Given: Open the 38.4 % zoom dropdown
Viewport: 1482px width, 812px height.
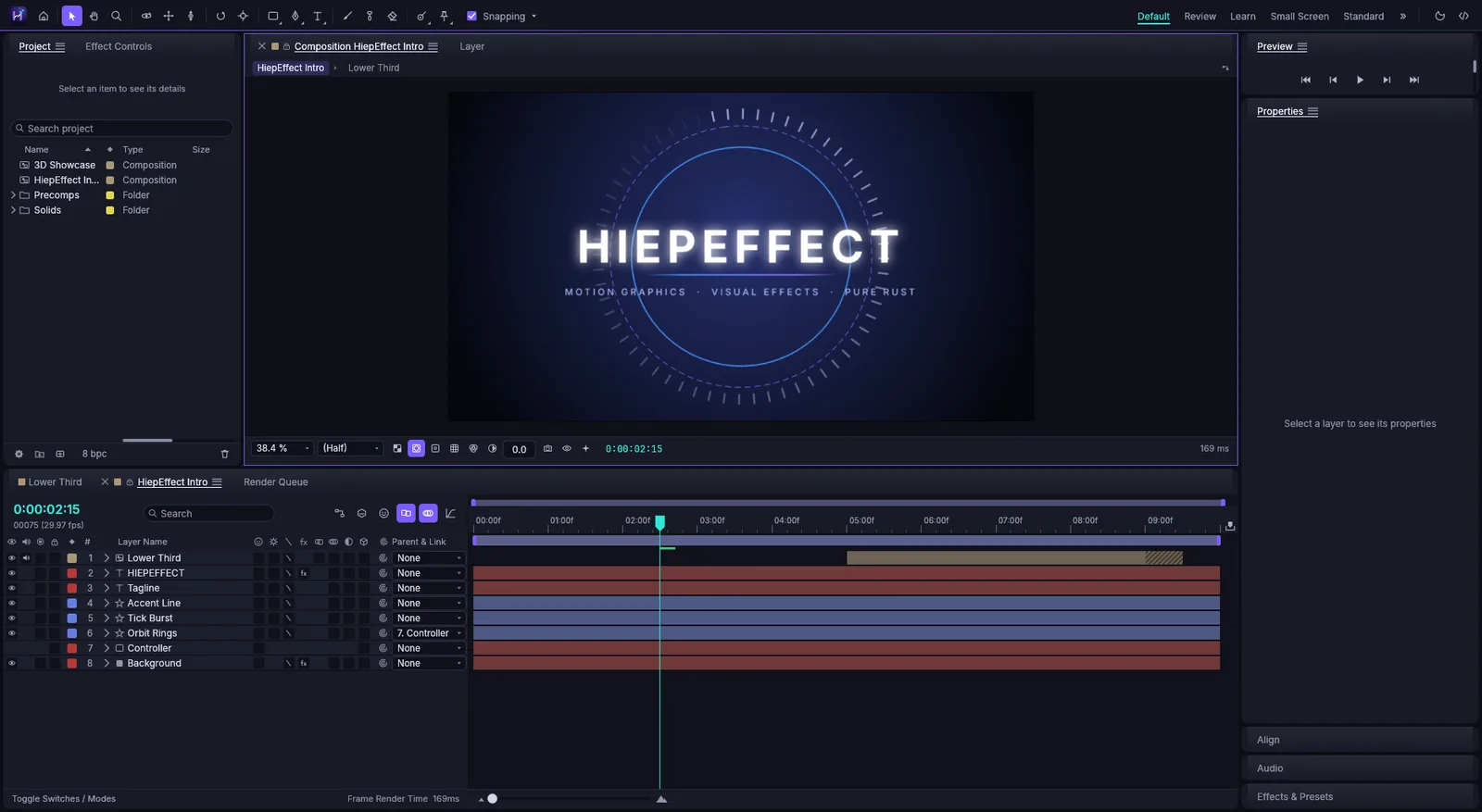Looking at the screenshot, I should 283,448.
